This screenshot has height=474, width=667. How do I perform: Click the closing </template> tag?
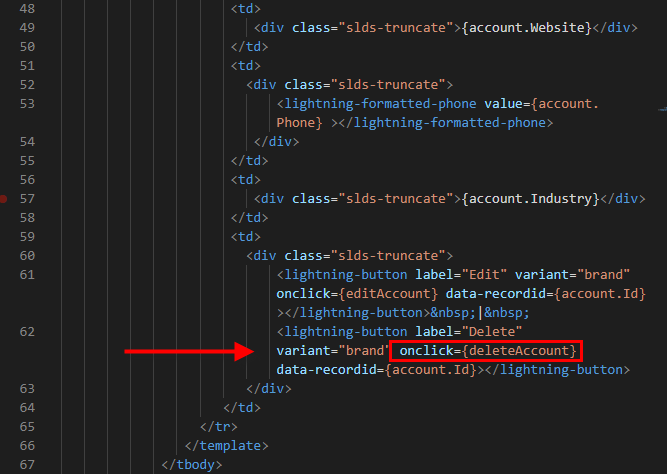tap(227, 445)
